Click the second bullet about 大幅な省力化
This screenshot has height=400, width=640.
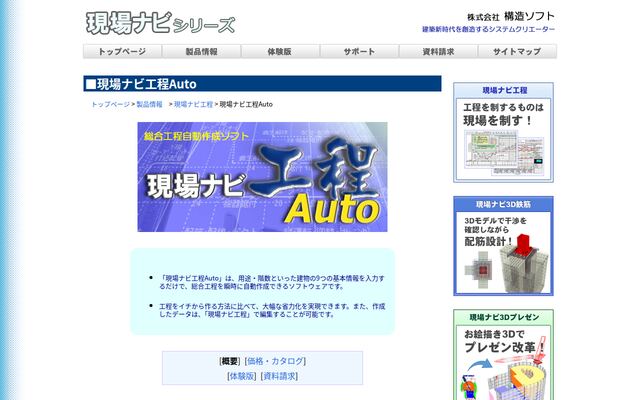click(272, 311)
